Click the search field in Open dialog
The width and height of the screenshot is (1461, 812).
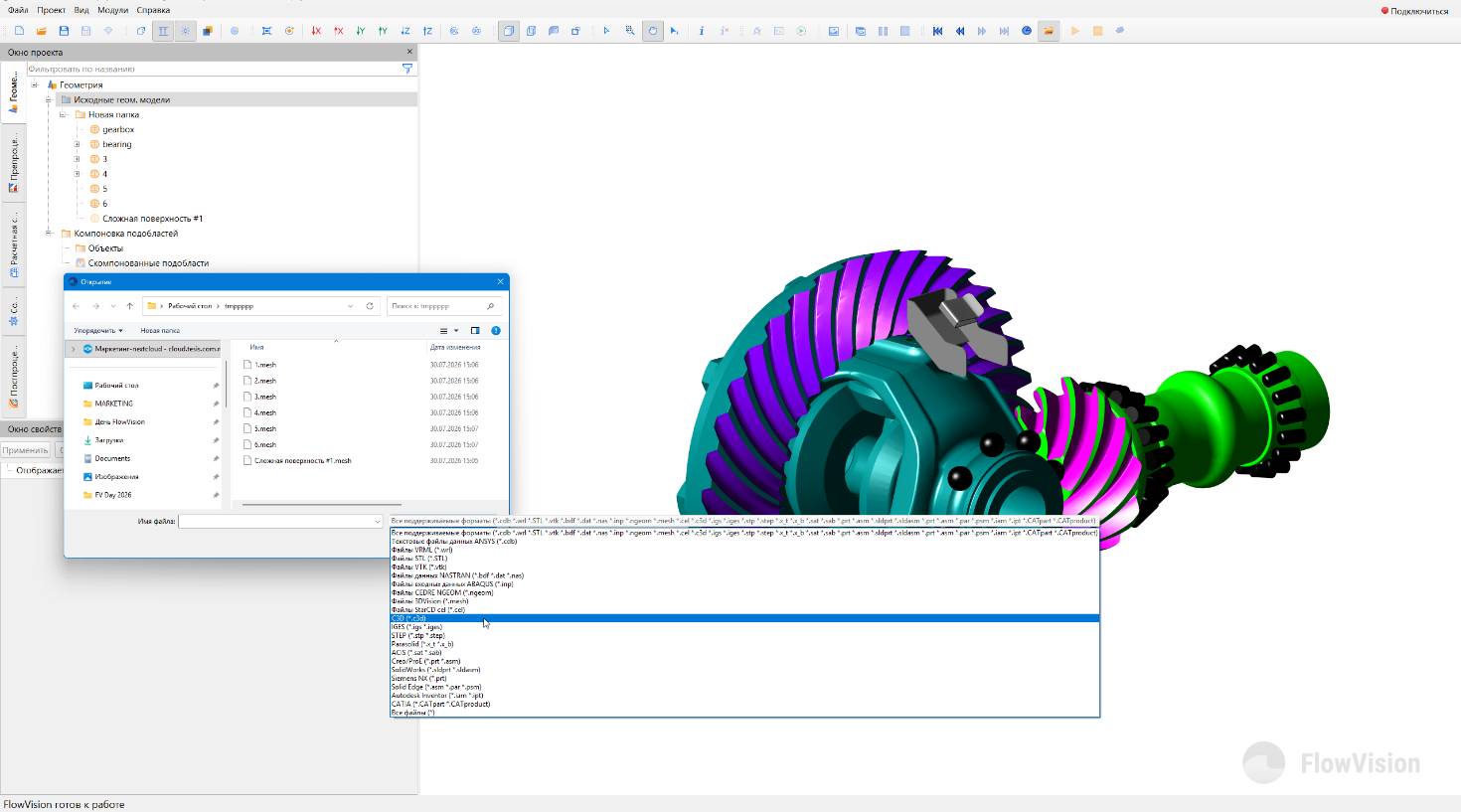[443, 306]
